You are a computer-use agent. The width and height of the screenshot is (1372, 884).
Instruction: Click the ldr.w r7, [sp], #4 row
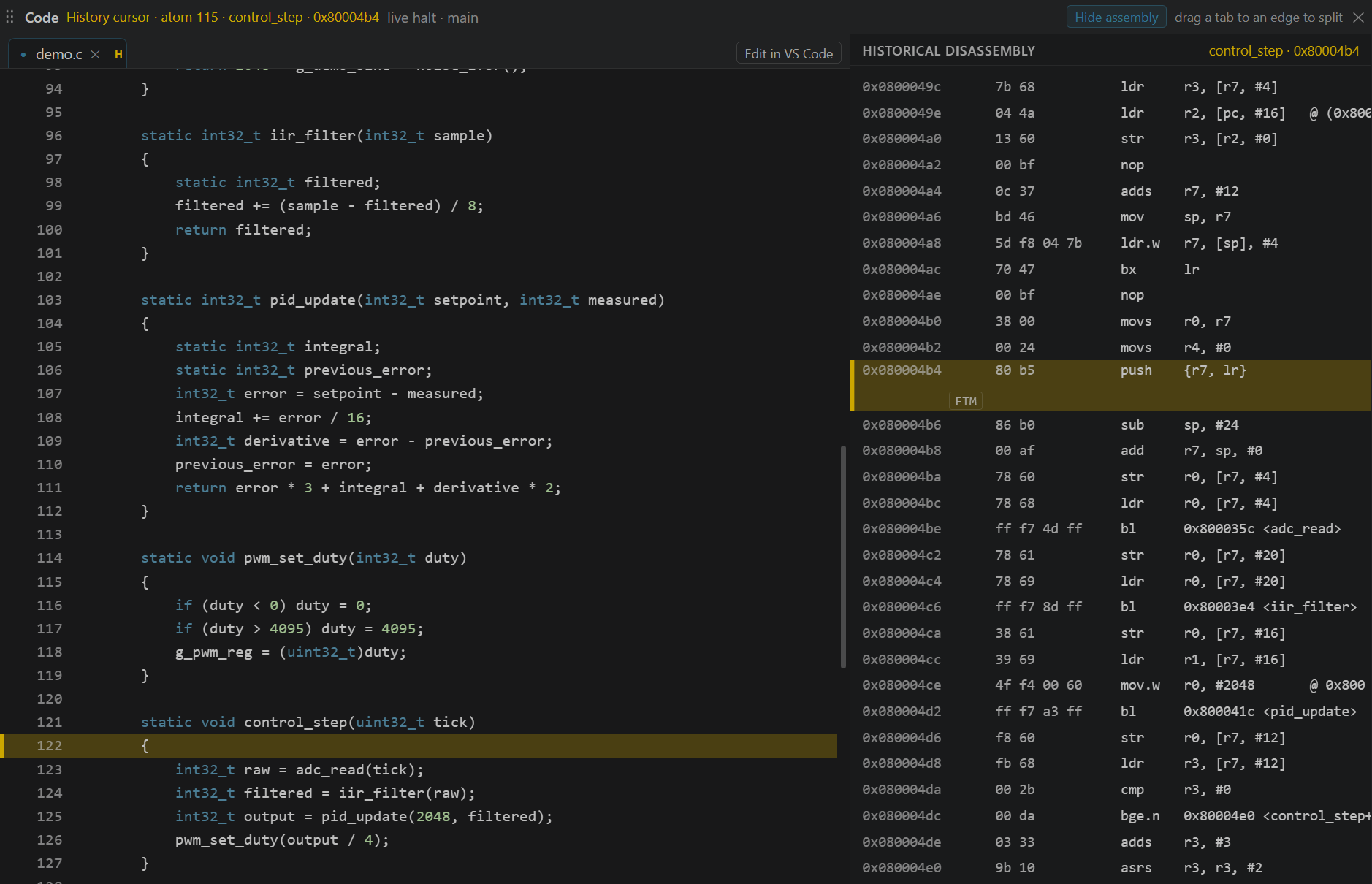(x=1111, y=243)
